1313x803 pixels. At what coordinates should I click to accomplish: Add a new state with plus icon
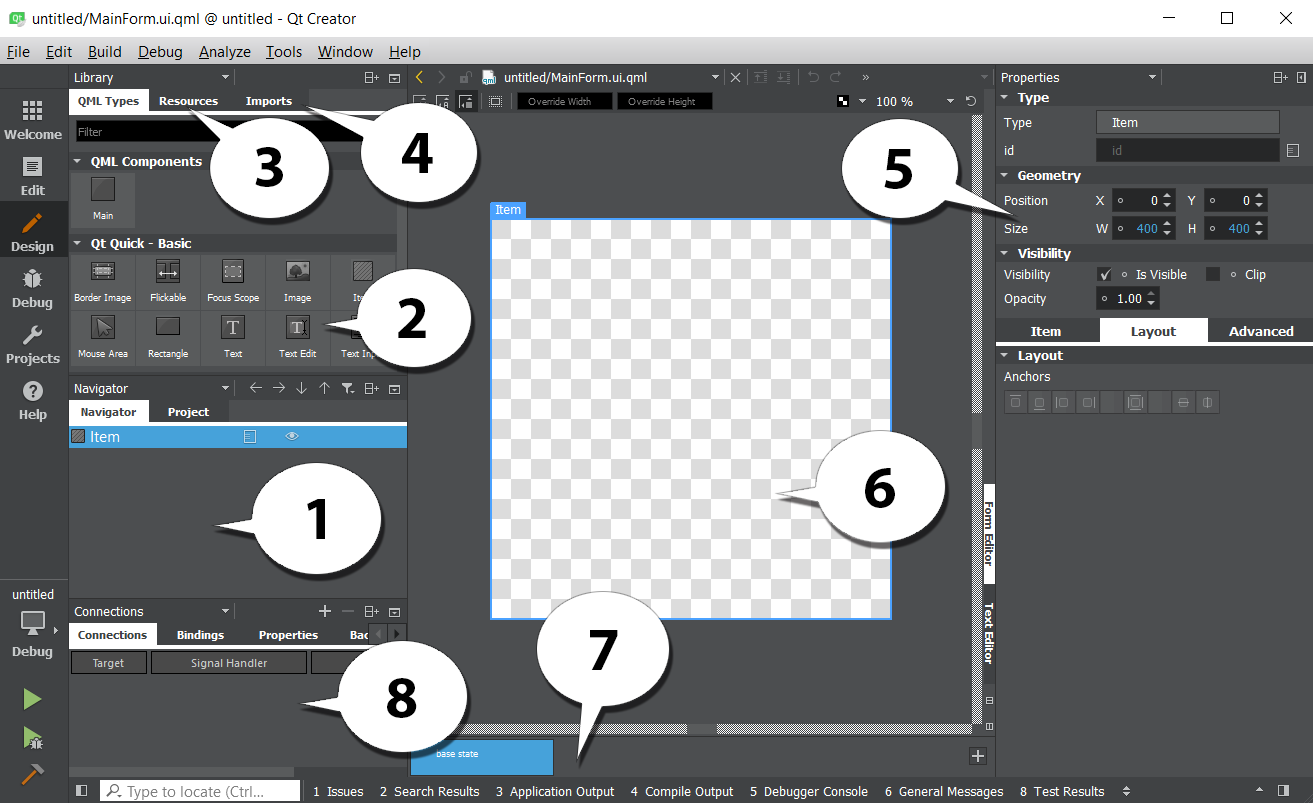tap(978, 756)
